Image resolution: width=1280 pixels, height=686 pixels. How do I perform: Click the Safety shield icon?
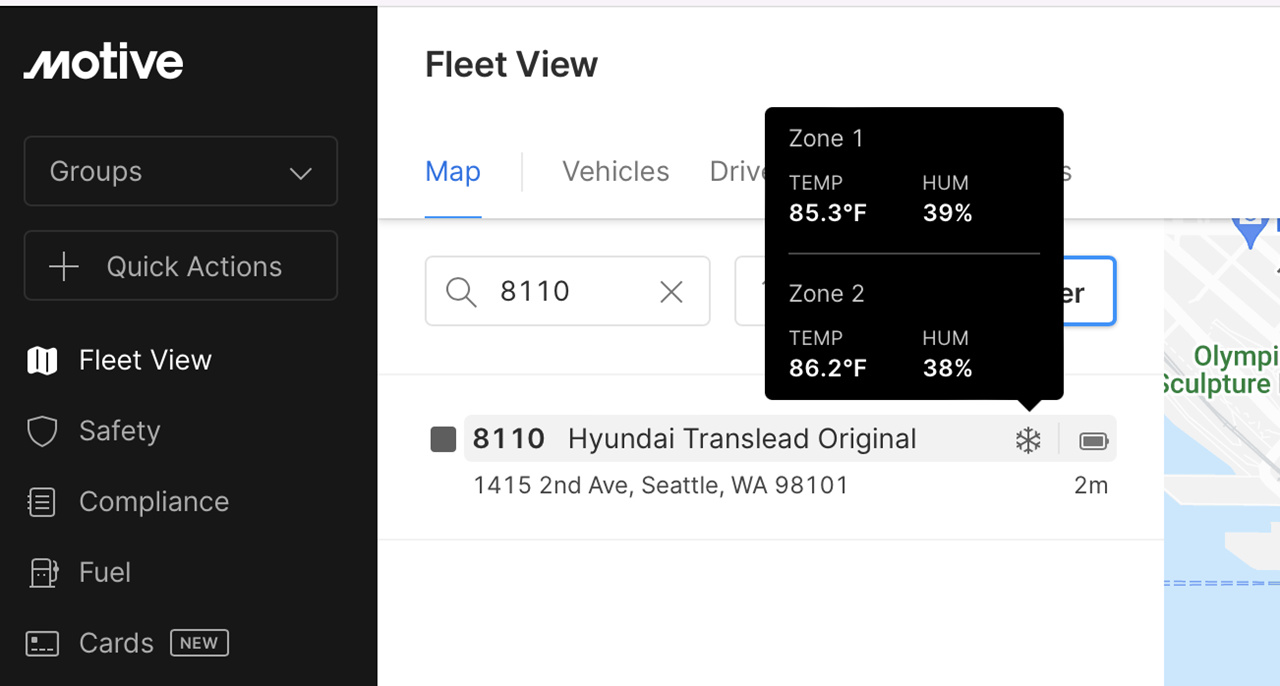[42, 431]
